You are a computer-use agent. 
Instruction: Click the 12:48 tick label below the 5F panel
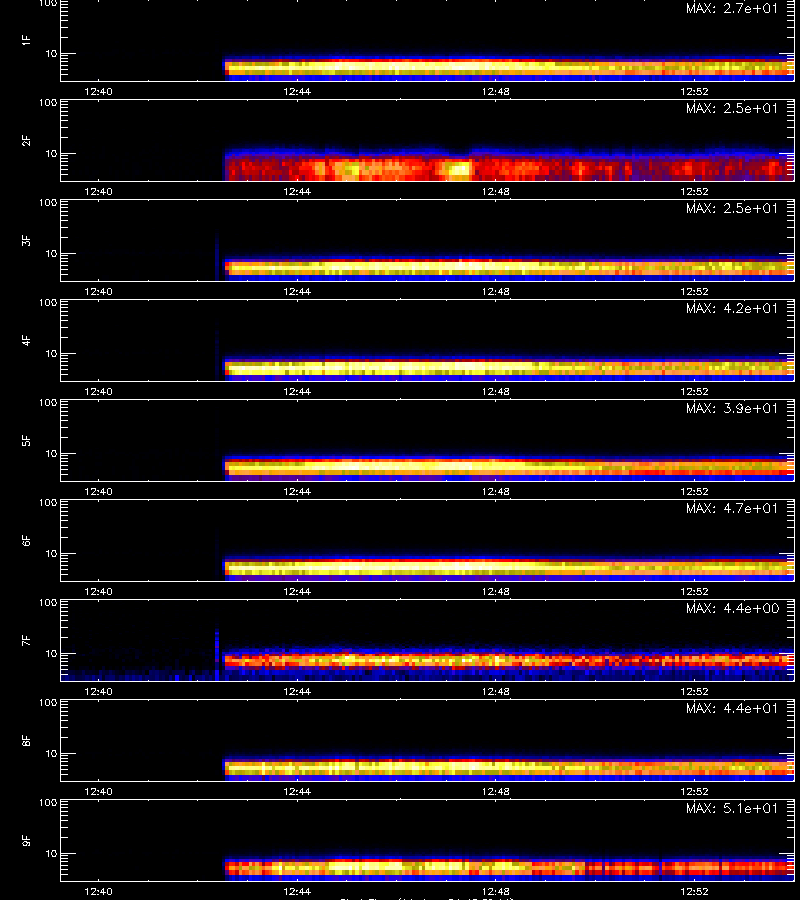coord(495,491)
